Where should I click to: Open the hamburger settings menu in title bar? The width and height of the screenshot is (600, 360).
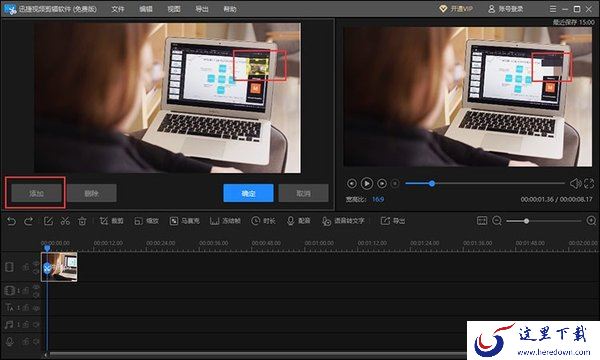553,8
